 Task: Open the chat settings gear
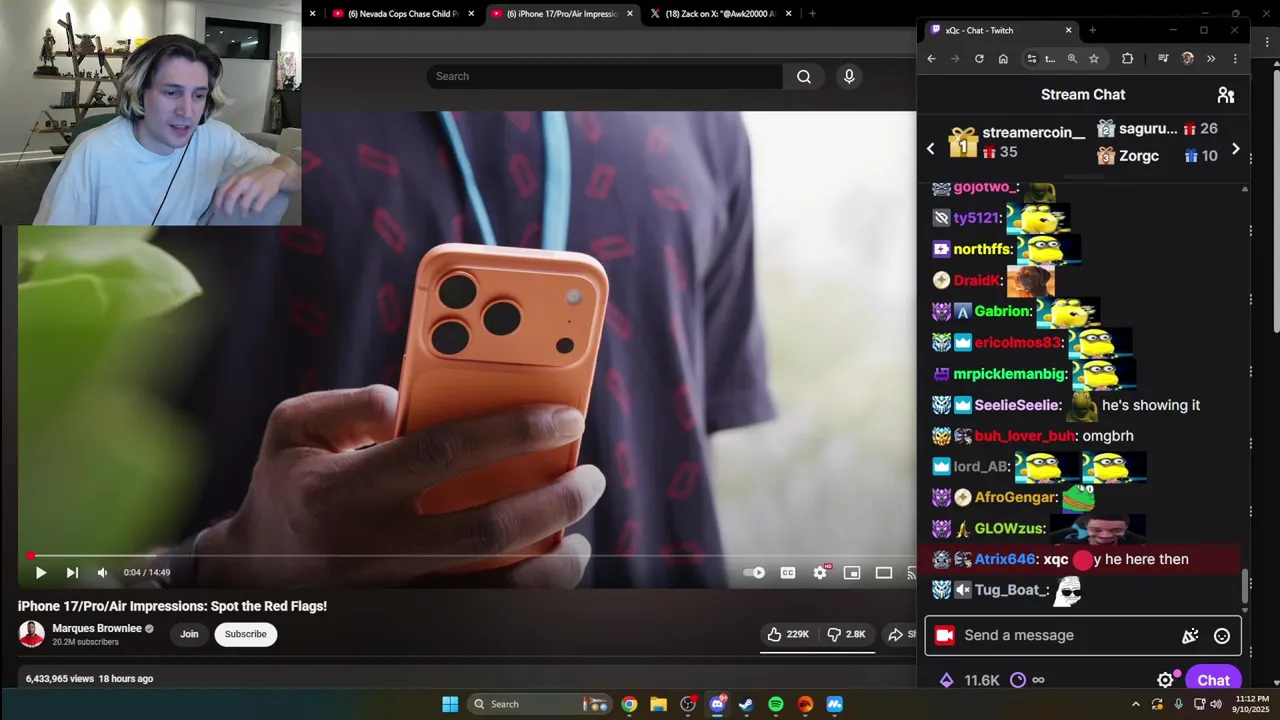(x=1165, y=680)
